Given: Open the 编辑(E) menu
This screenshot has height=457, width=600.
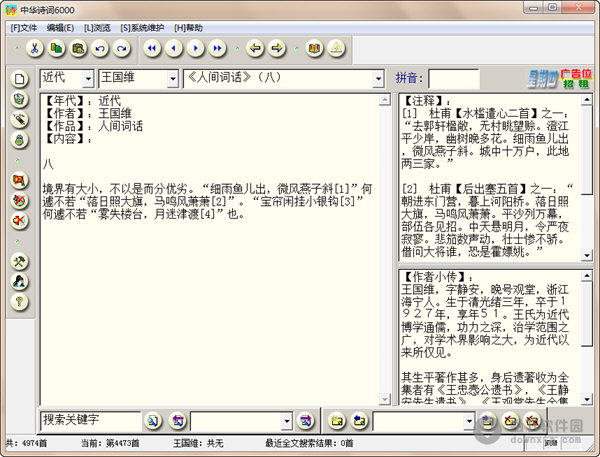Looking at the screenshot, I should (x=60, y=28).
